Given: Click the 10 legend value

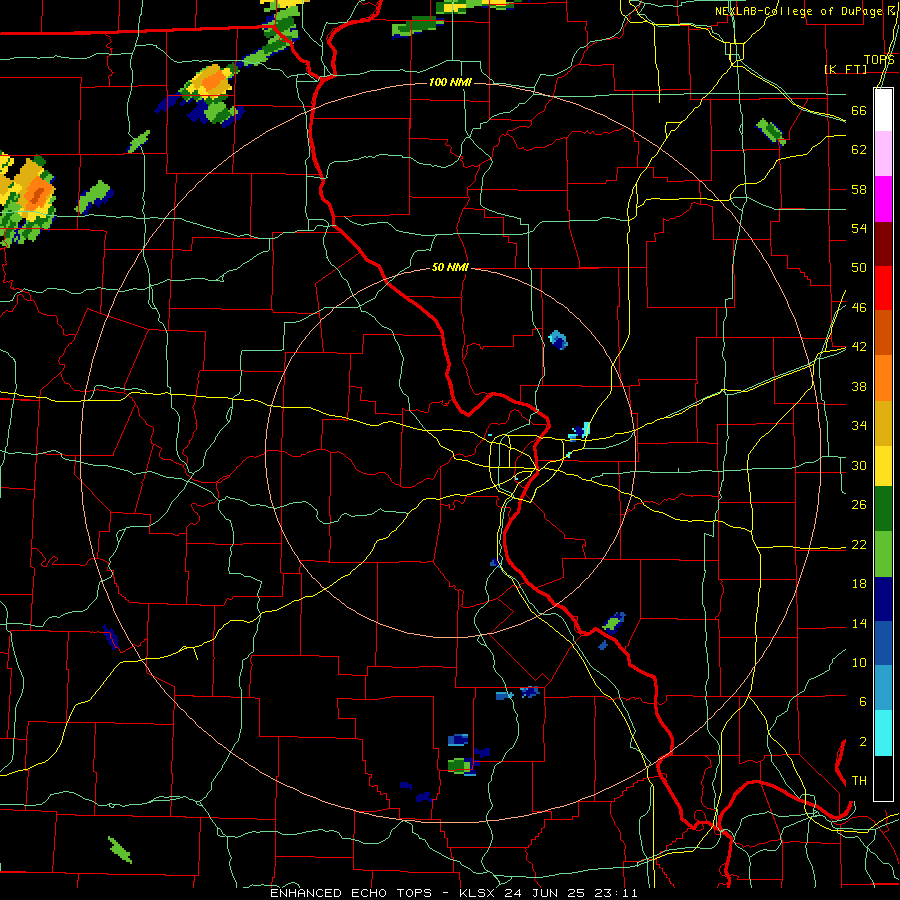Looking at the screenshot, I should [859, 662].
